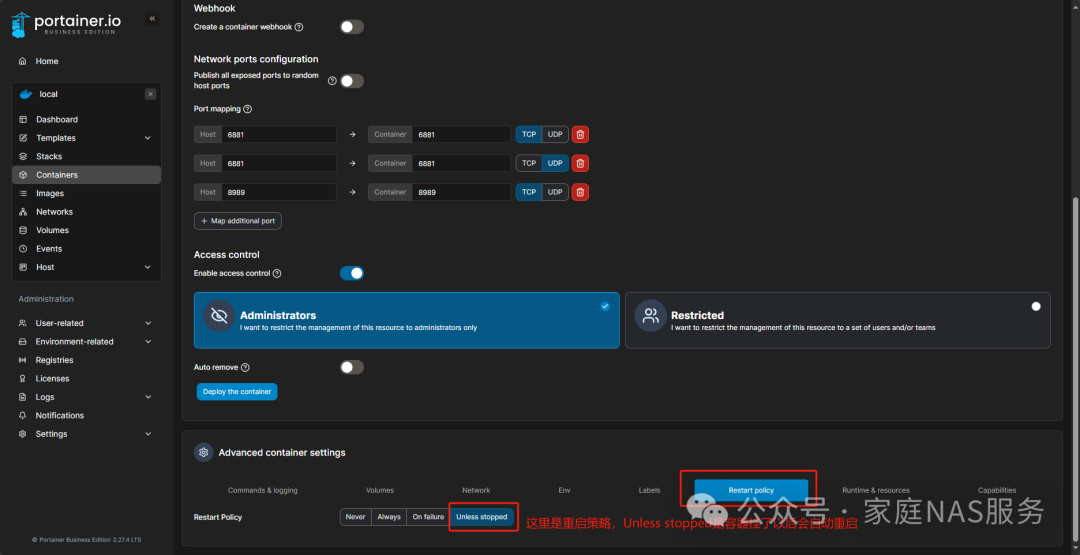Select the Restricted access option
Viewport: 1080px width, 555px height.
coord(838,320)
